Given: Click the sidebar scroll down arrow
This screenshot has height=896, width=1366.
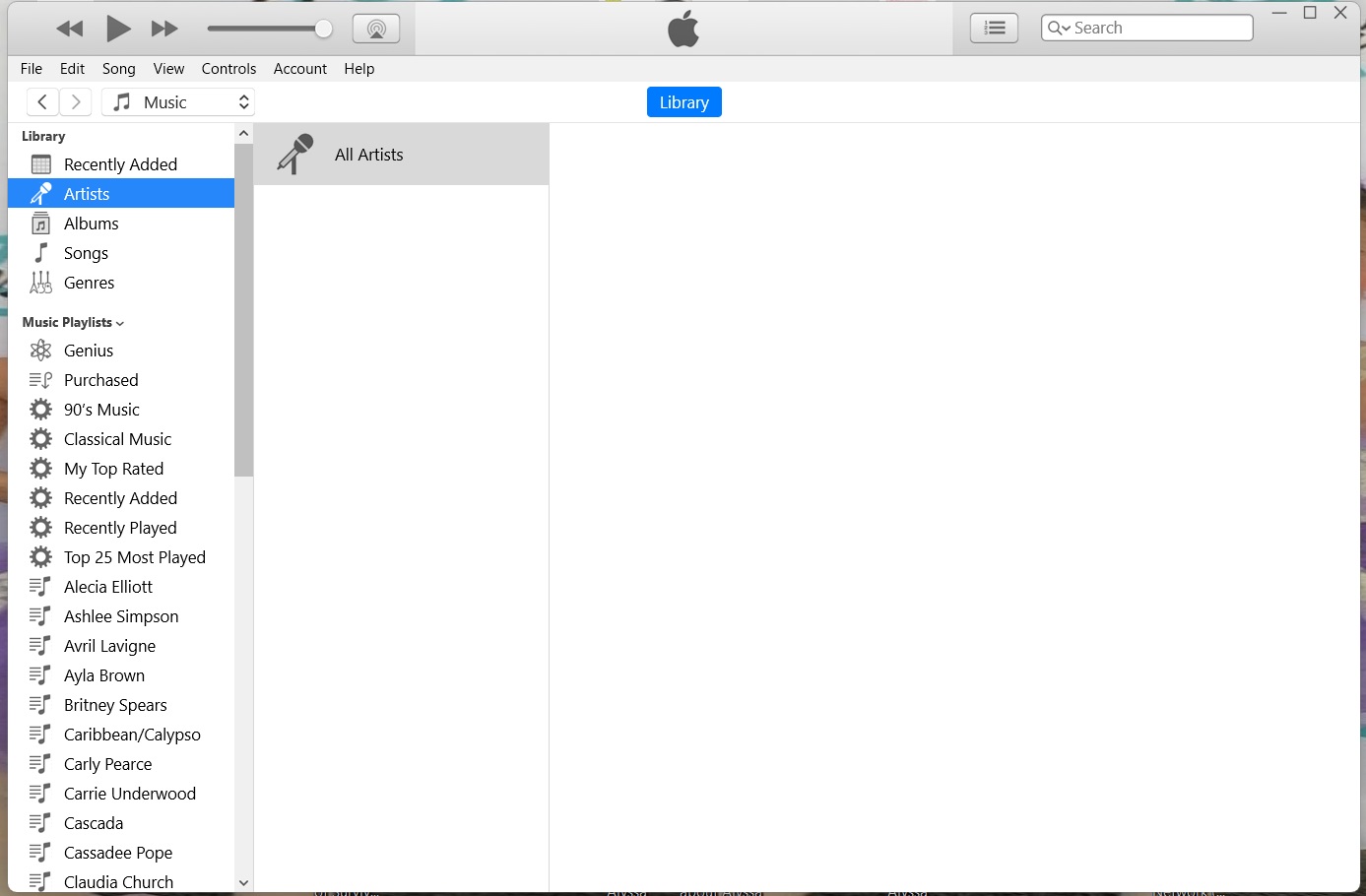Looking at the screenshot, I should pos(243,883).
